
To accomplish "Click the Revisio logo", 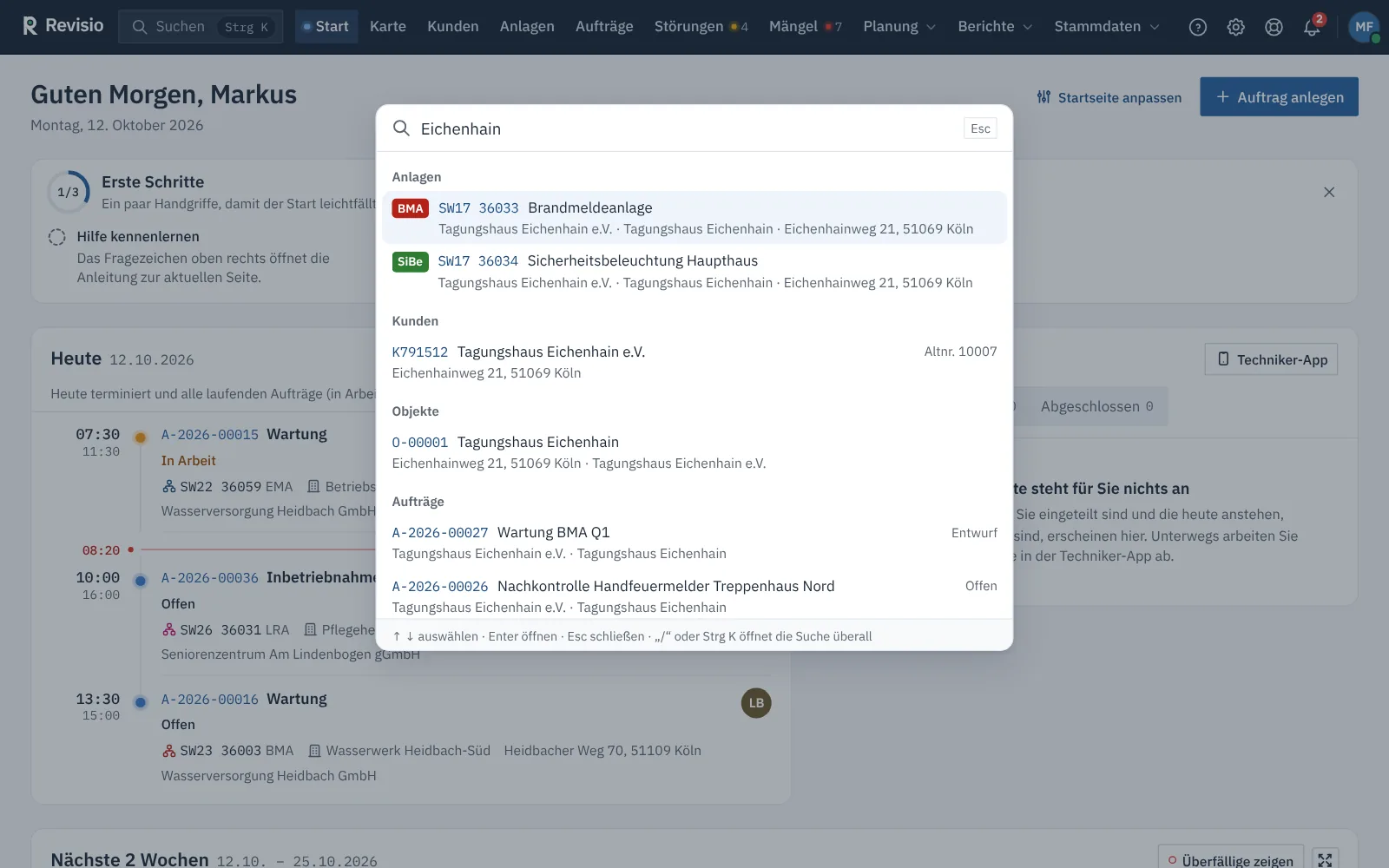I will (63, 26).
